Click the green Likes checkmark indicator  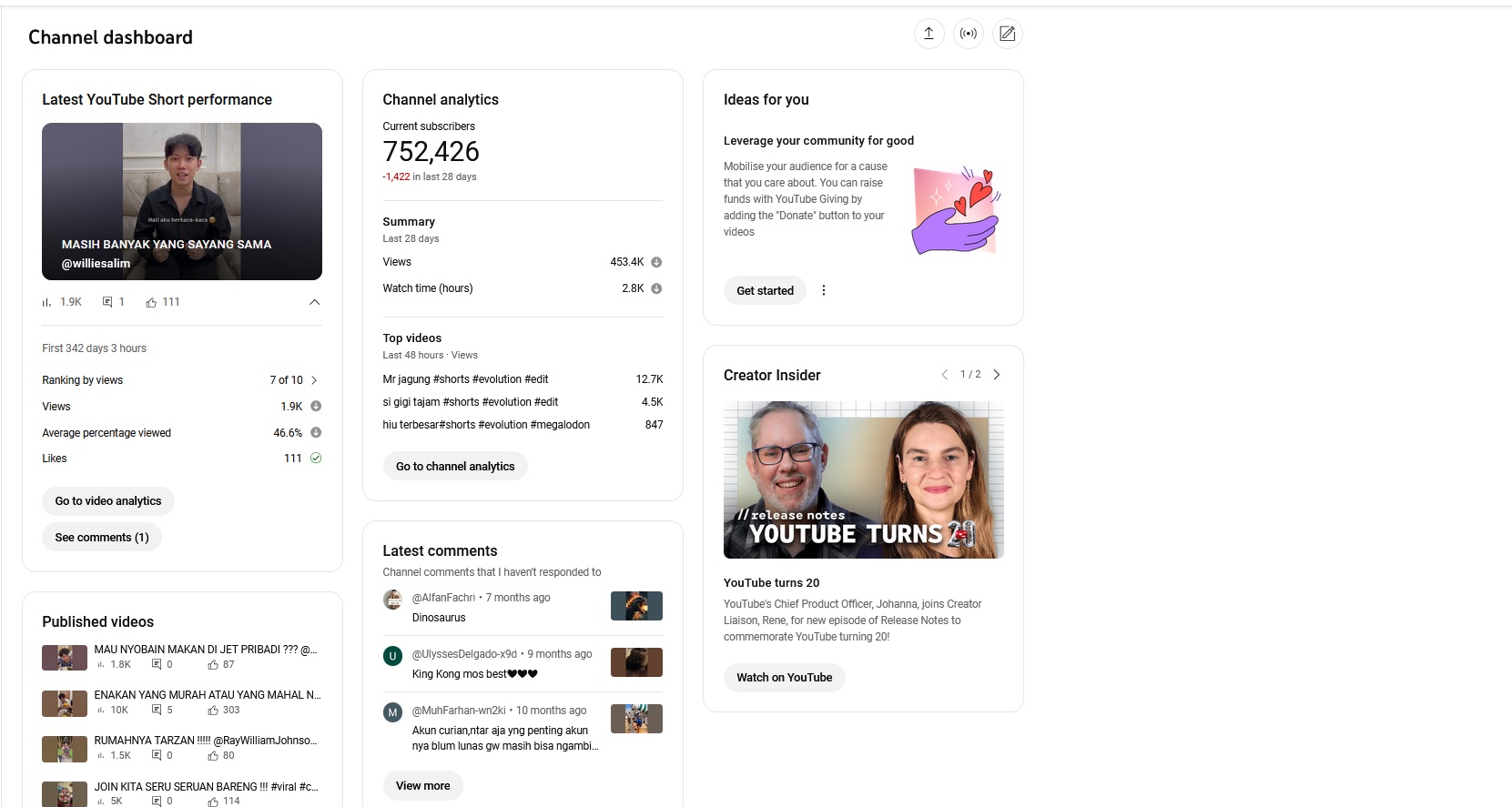point(316,458)
